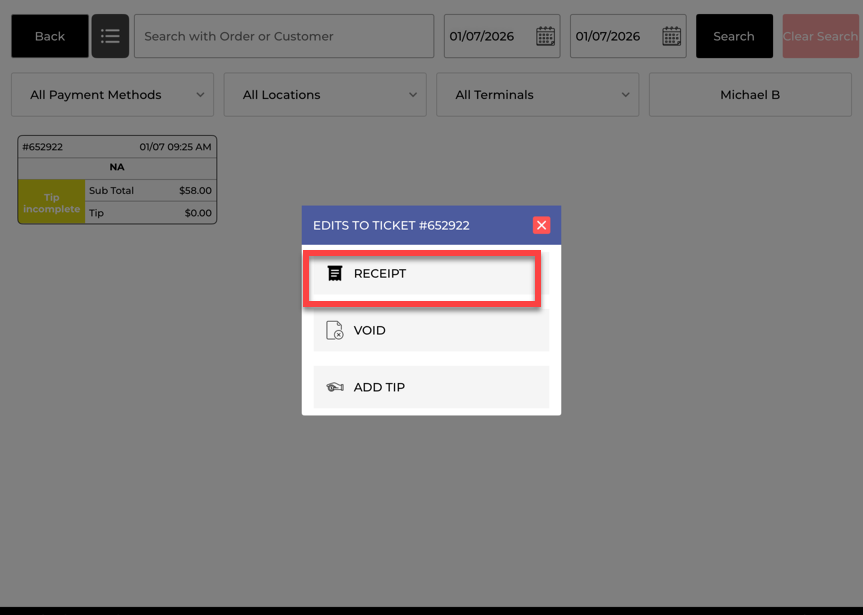Expand the All Terminals dropdown
Screen dimensions: 863x615
coord(537,95)
